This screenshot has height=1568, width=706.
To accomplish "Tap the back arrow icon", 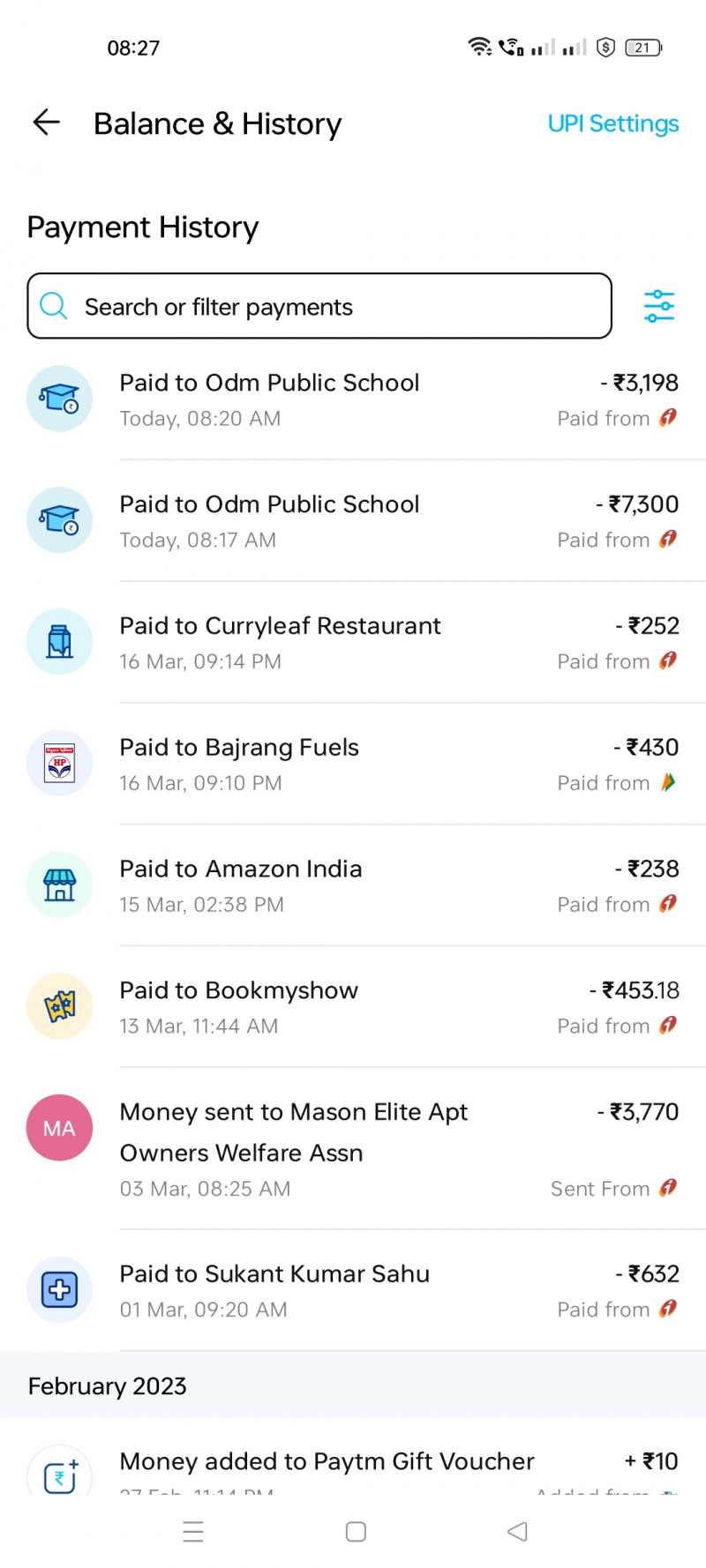I will point(46,123).
